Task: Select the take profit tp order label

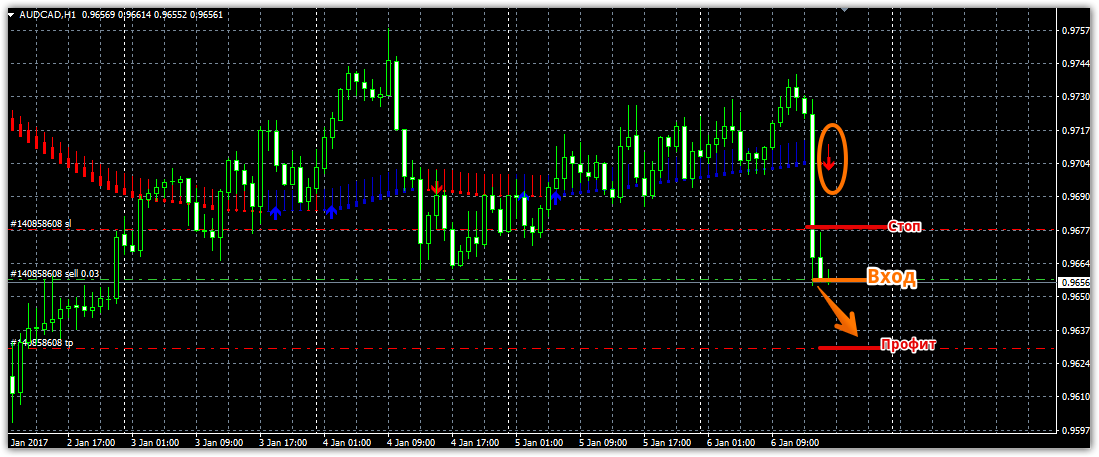Action: (41, 343)
